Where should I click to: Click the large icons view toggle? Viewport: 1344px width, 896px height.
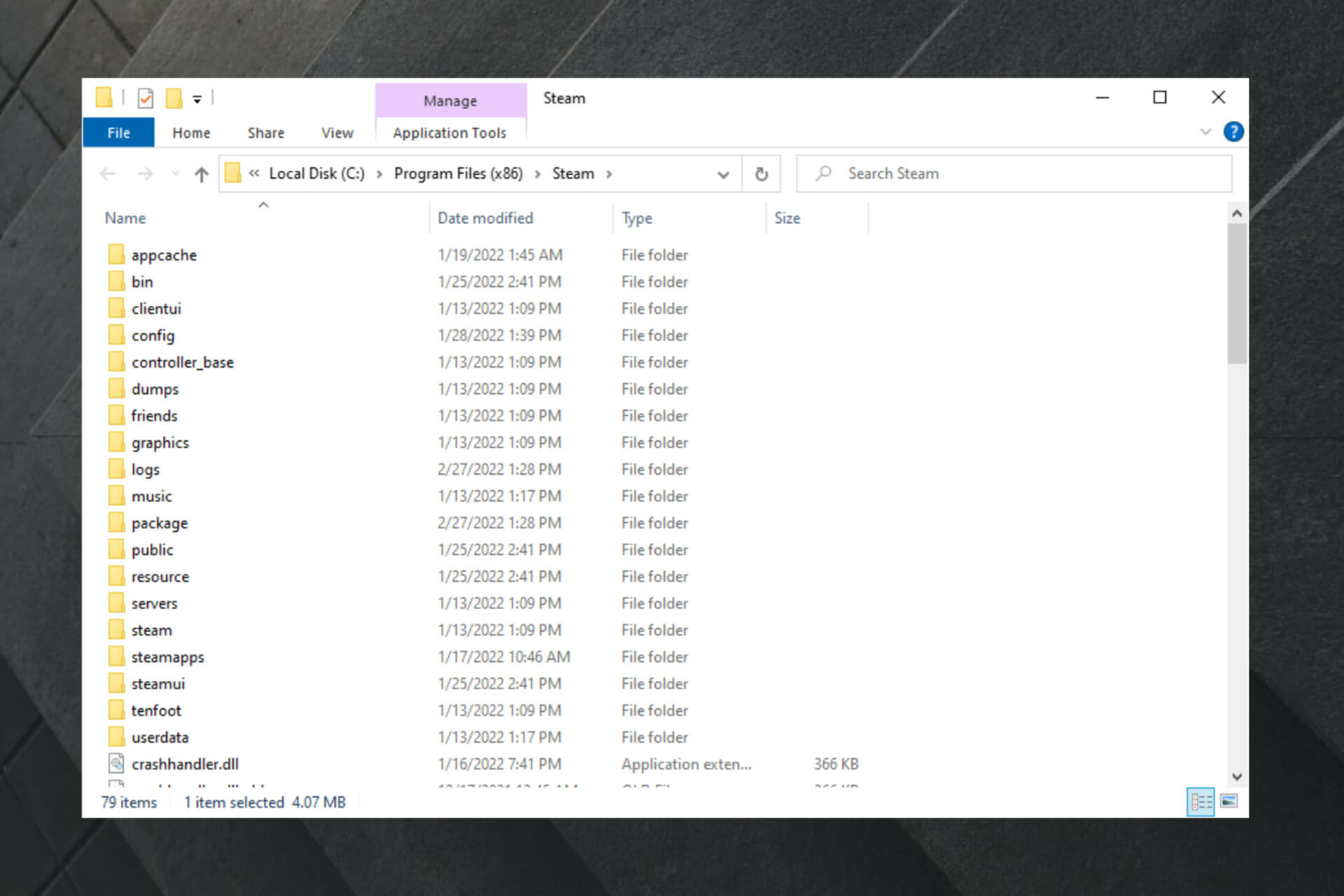(1228, 802)
